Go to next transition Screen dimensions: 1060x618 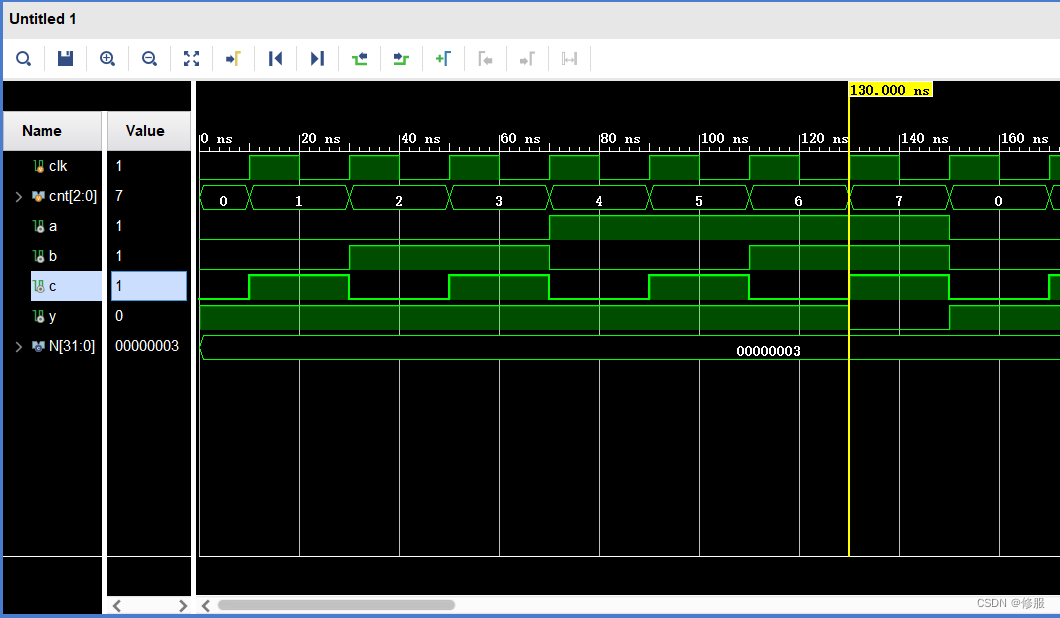[x=401, y=59]
